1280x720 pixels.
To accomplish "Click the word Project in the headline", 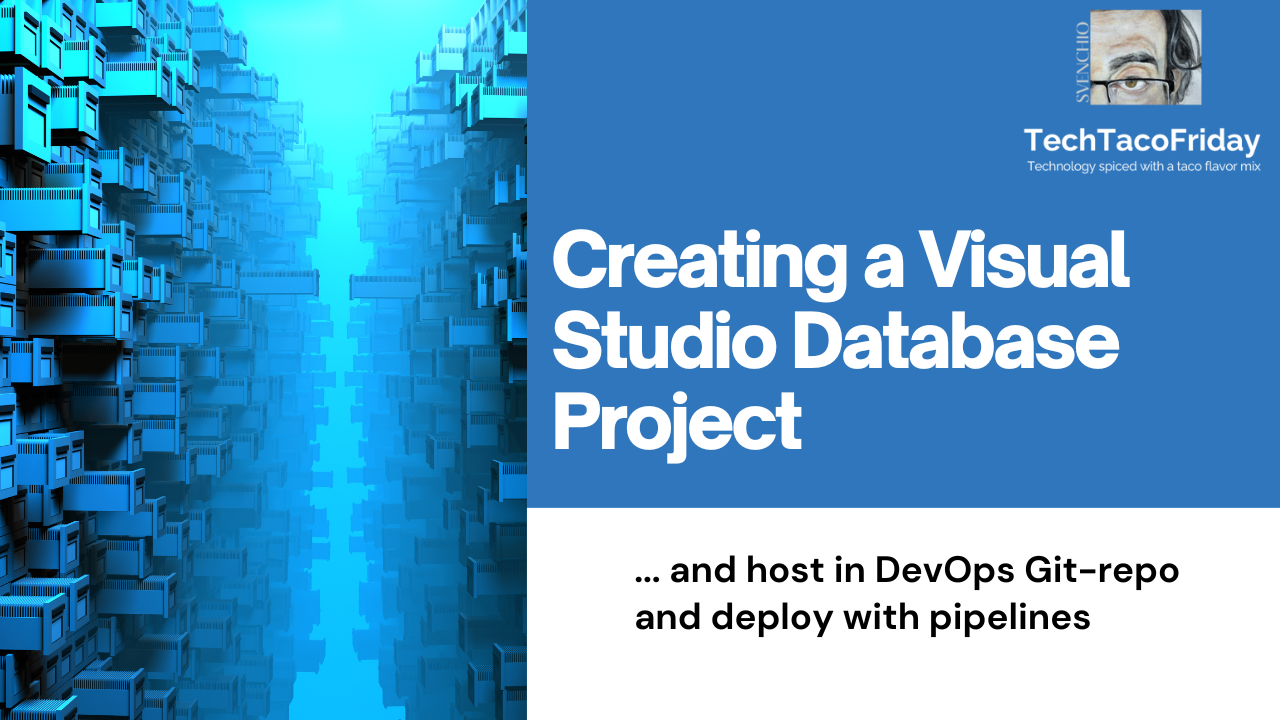I will point(676,423).
